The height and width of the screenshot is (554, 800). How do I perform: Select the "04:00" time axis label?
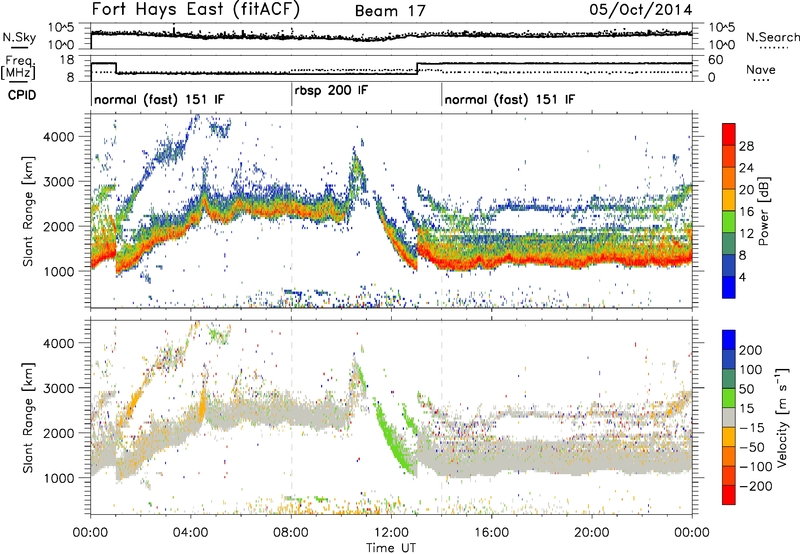(190, 533)
